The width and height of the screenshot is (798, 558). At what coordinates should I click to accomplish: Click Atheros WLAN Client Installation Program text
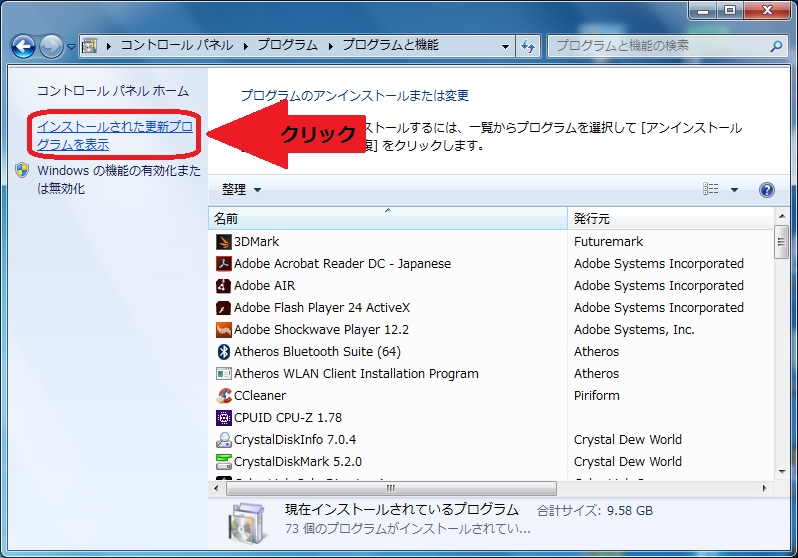coord(356,374)
